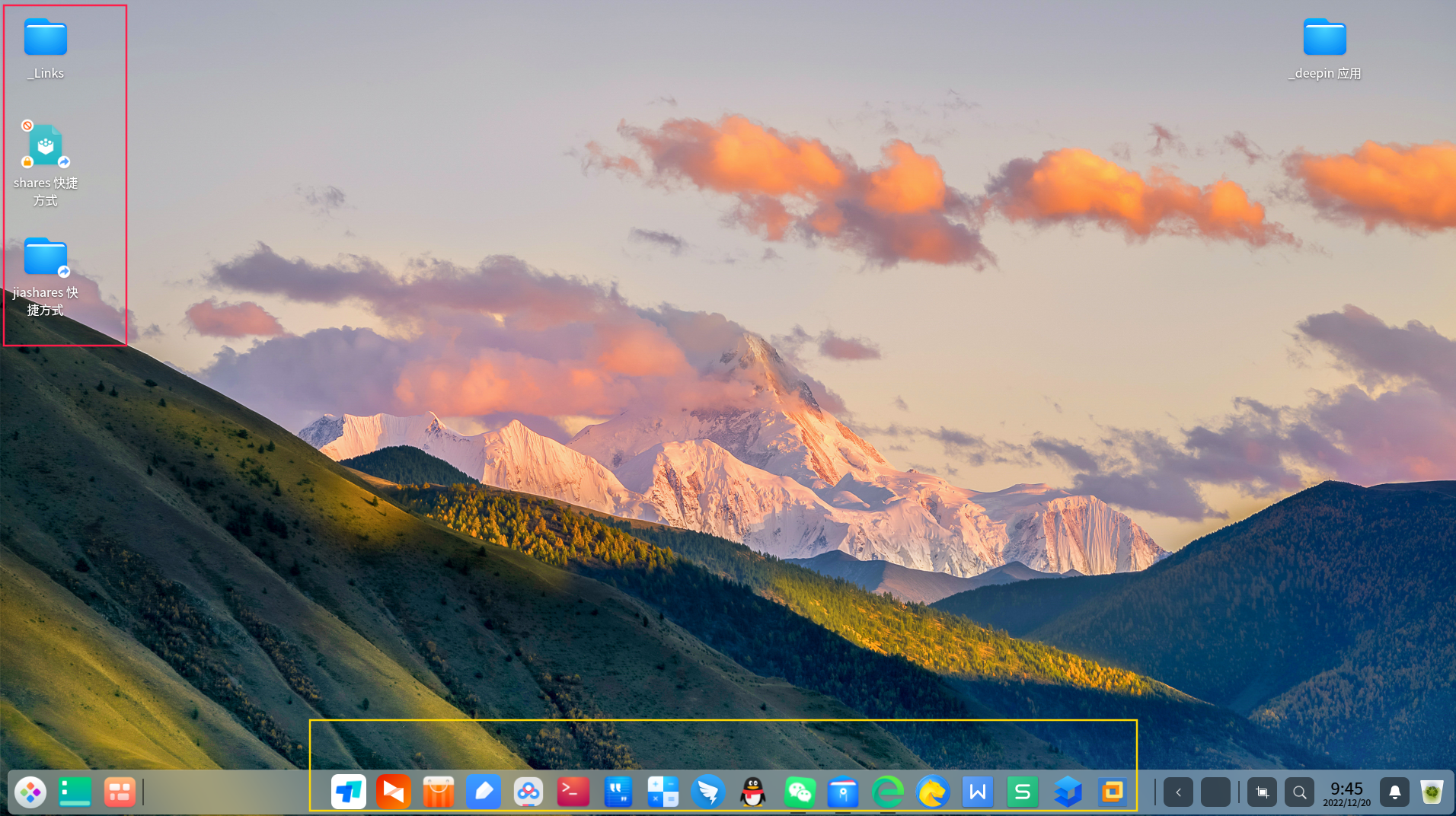Open the search magnifier in the tray
Screen dimensions: 1456x816
click(1299, 792)
